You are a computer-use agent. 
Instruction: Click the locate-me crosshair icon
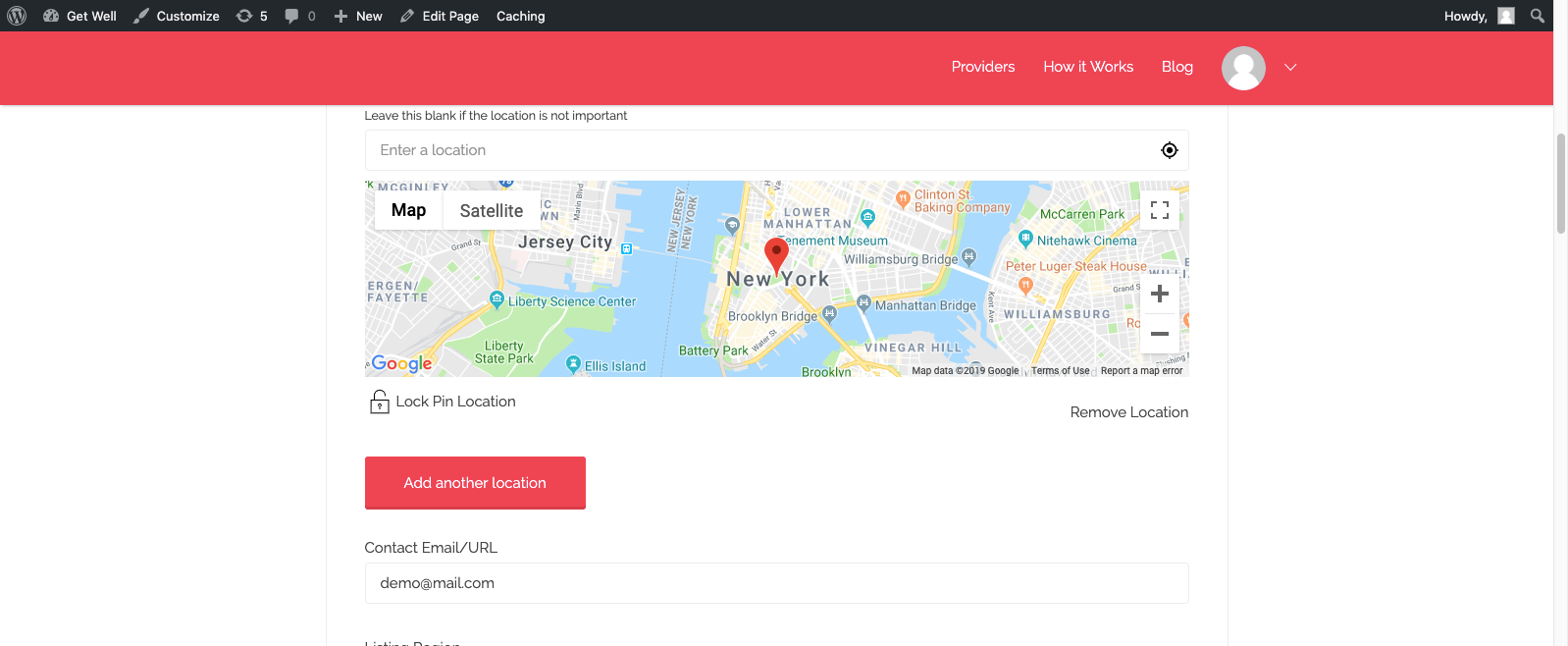click(x=1170, y=150)
